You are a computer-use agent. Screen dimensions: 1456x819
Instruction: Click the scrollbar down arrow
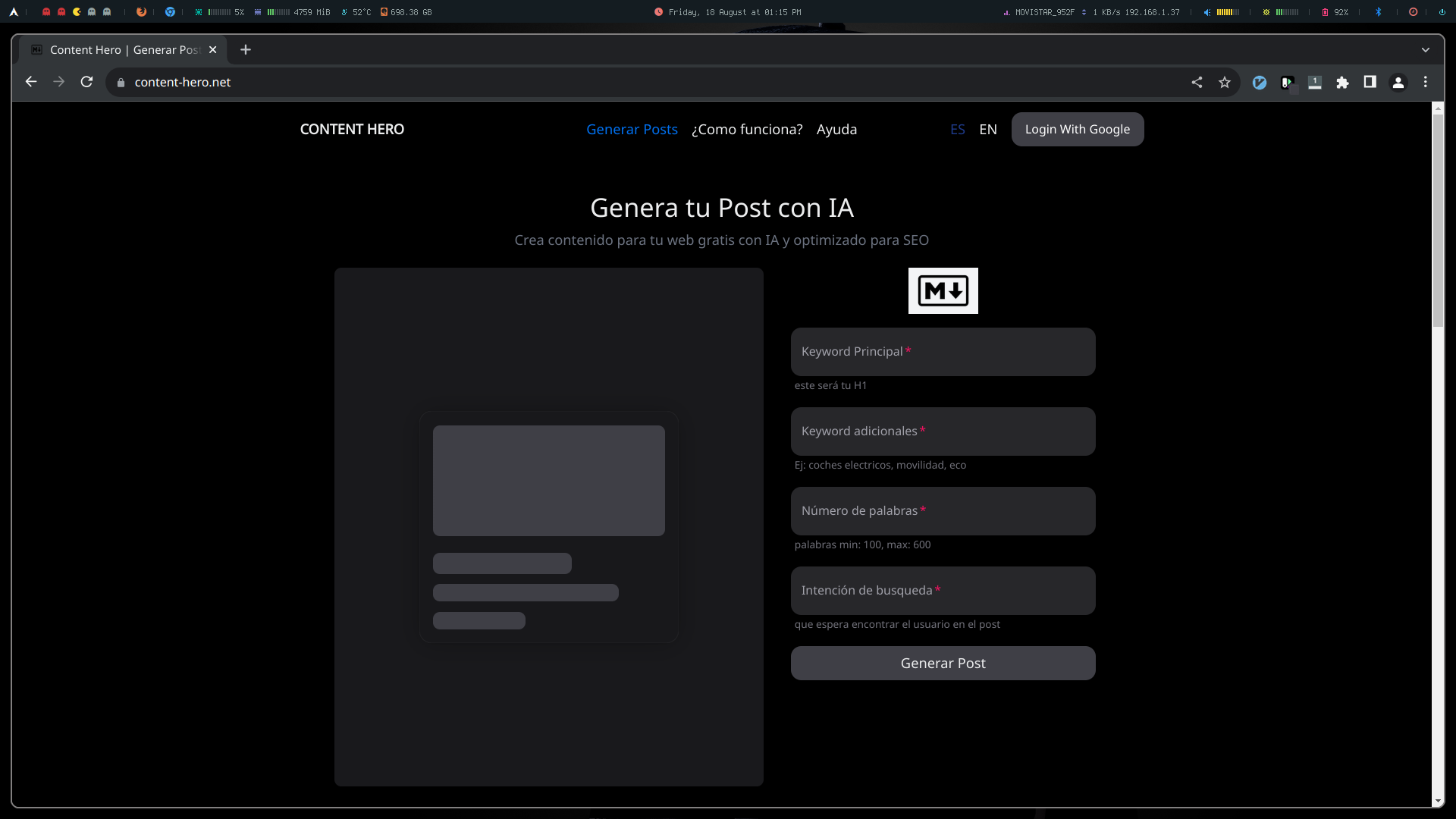point(1438,802)
